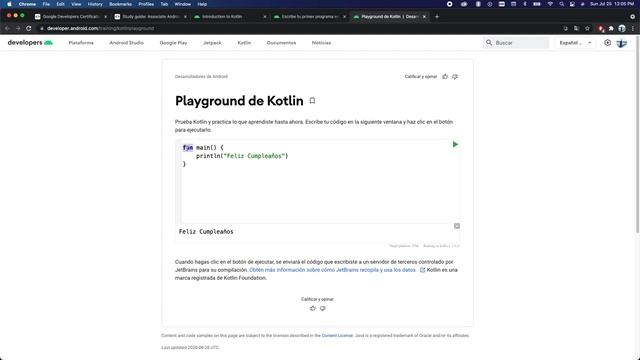Viewport: 640px width, 360px height.
Task: Open the History menu in the menu bar
Action: 95,4
